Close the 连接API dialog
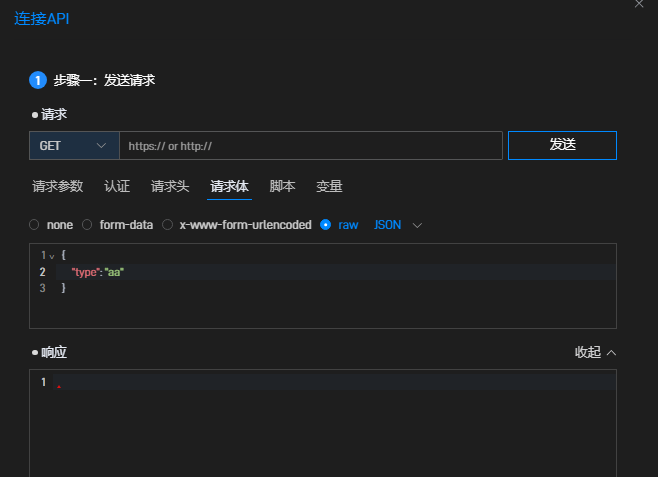This screenshot has height=477, width=658. (x=640, y=4)
